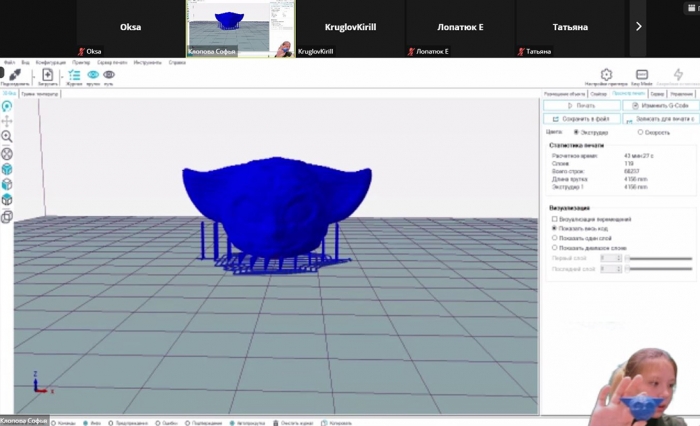Viewport: 700px width, 426px height.
Task: Open the Temperature curve tab
Action: (x=40, y=94)
